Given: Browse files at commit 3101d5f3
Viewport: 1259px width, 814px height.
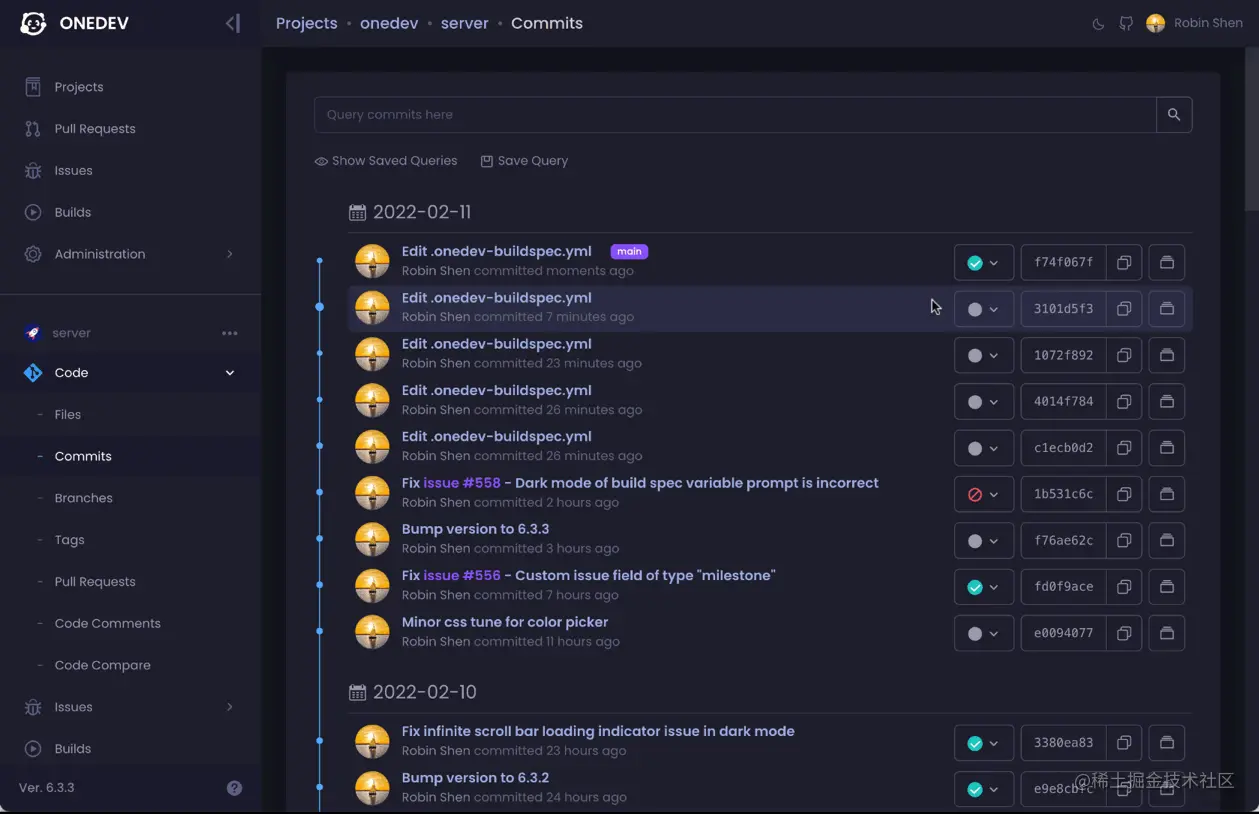Looking at the screenshot, I should pyautogui.click(x=1167, y=309).
